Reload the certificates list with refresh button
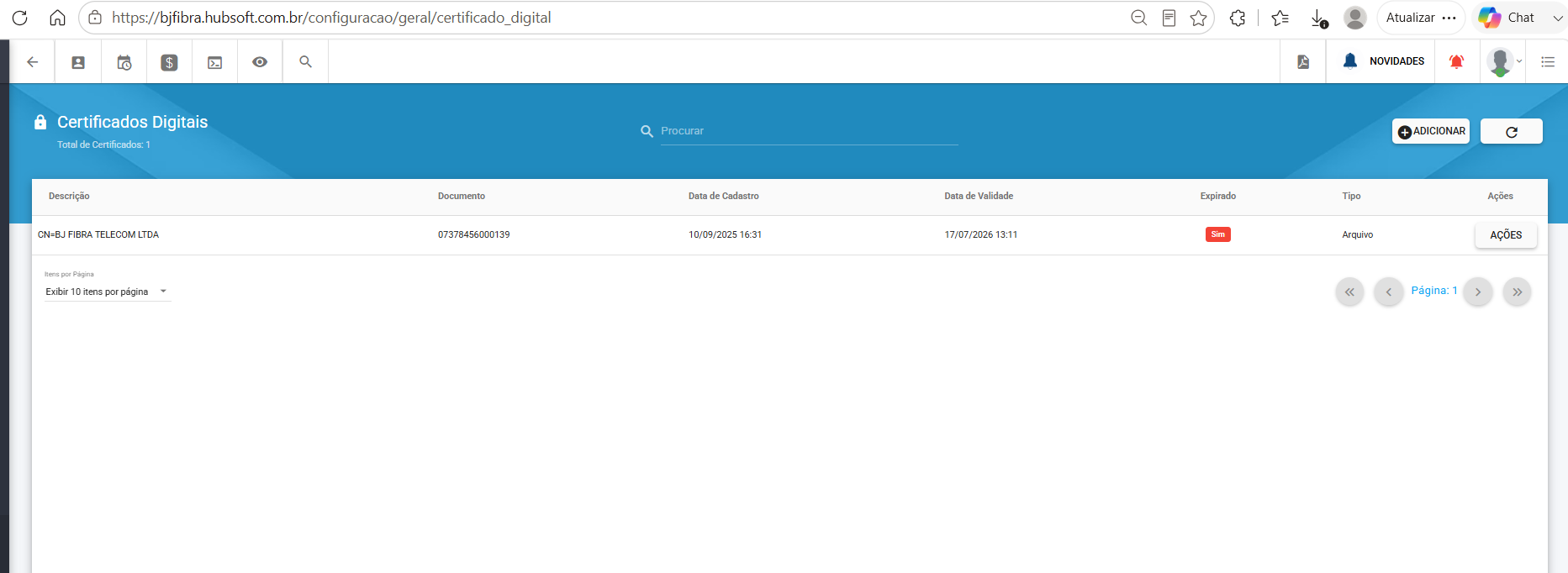The width and height of the screenshot is (1568, 573). click(1512, 131)
